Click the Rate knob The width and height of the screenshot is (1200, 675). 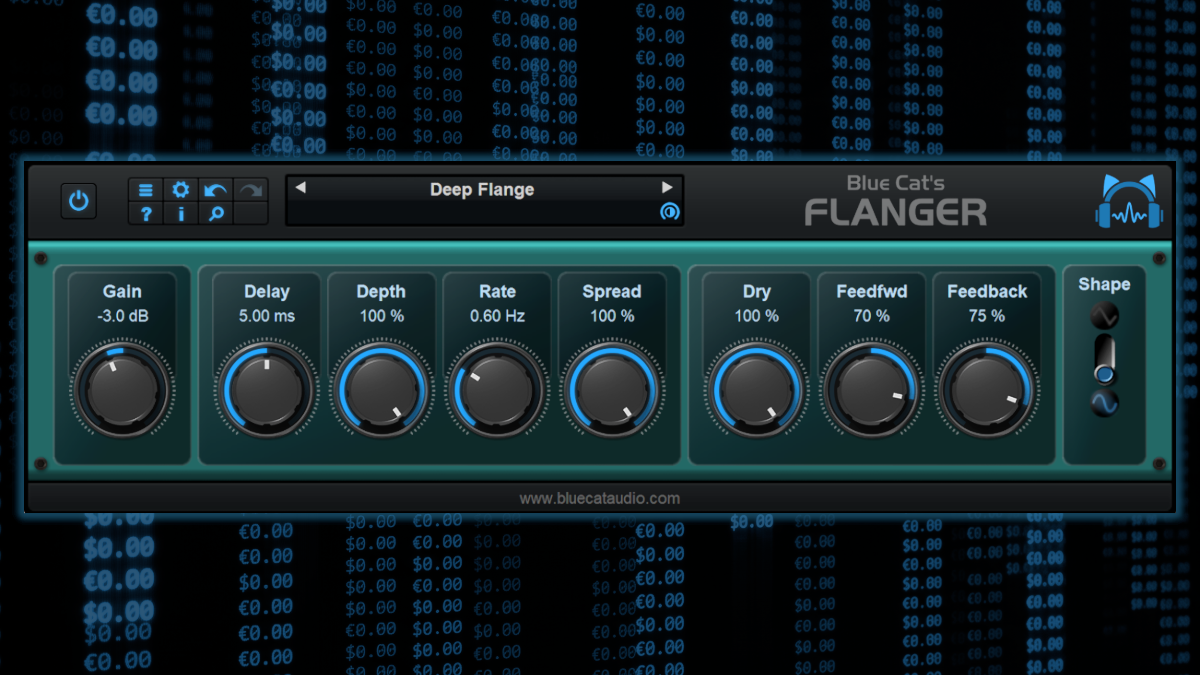tap(497, 390)
